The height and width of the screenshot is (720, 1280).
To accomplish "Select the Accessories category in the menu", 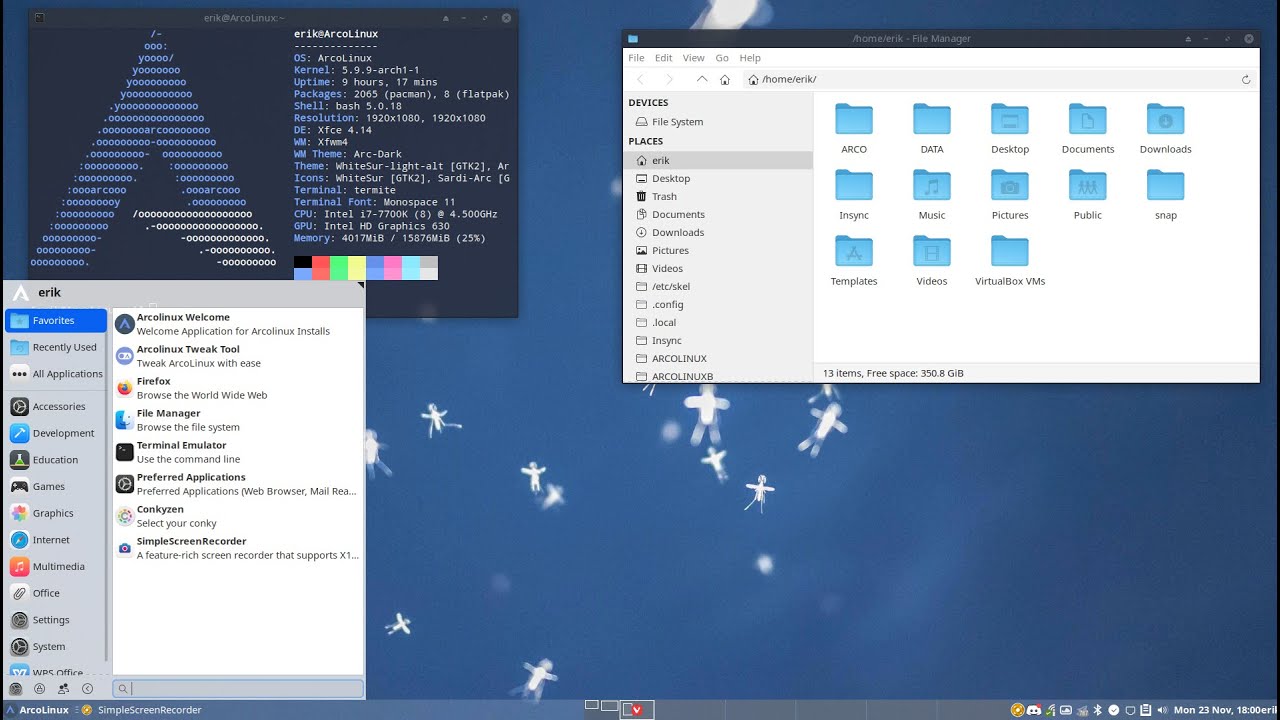I will (x=56, y=406).
